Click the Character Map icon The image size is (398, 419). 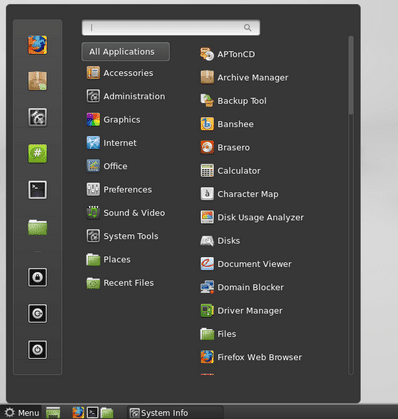(207, 194)
